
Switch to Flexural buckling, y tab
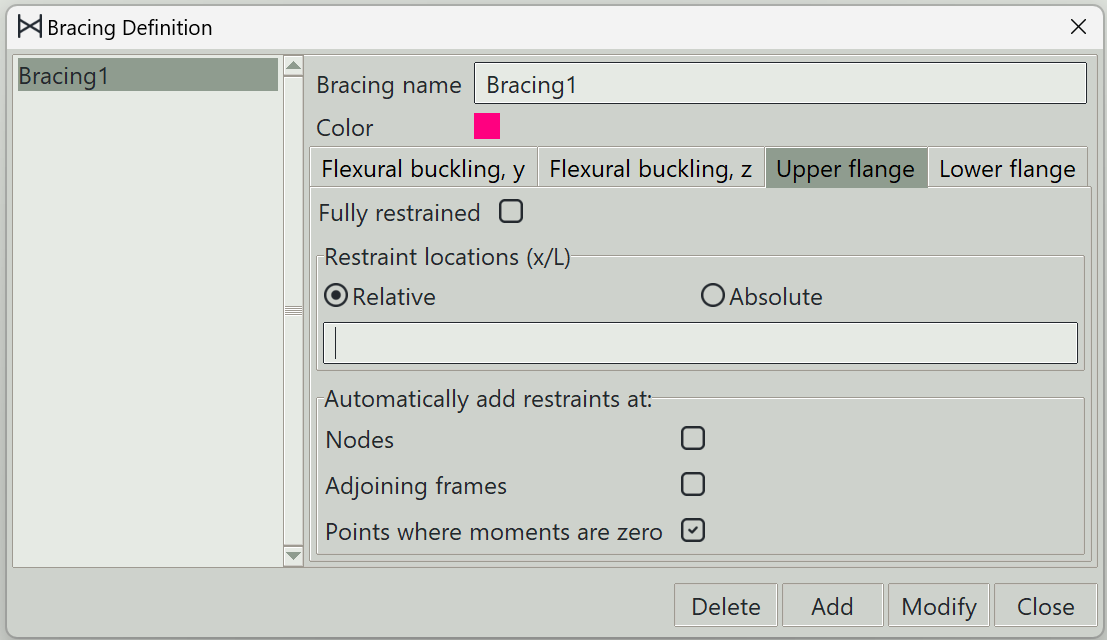click(424, 168)
